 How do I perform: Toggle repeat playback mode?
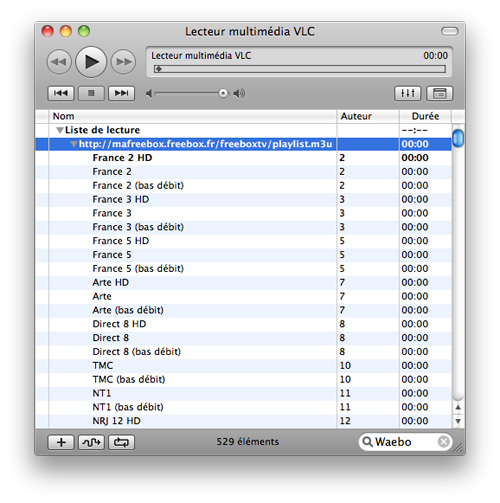(121, 442)
